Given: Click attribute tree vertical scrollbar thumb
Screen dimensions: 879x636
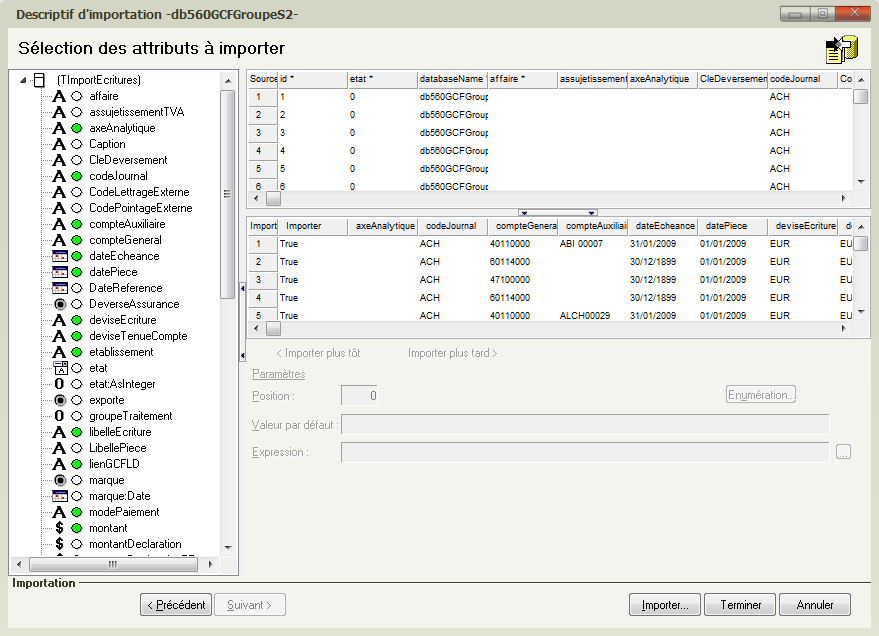Looking at the screenshot, I should (x=227, y=194).
